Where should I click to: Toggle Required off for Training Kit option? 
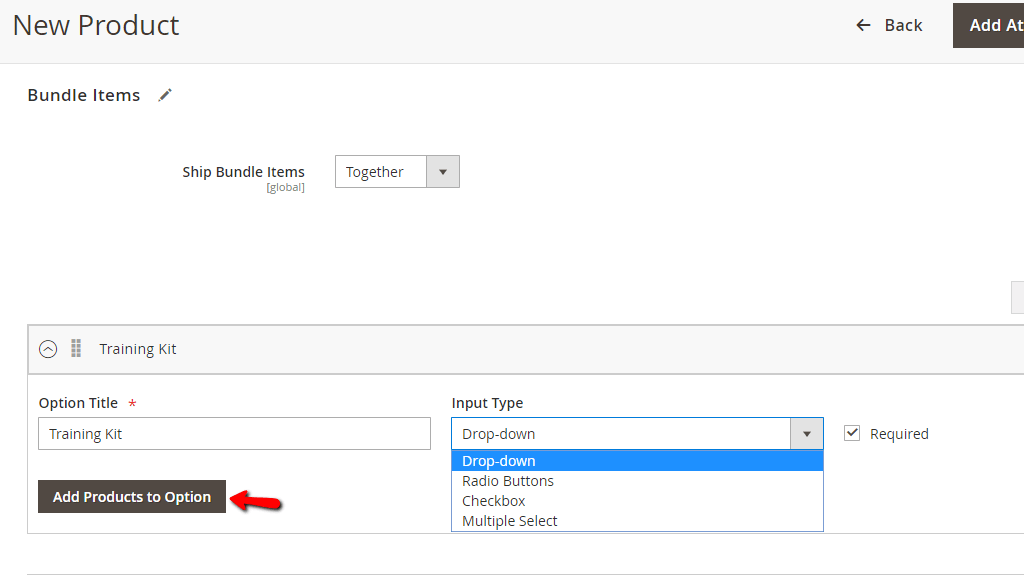click(x=852, y=433)
